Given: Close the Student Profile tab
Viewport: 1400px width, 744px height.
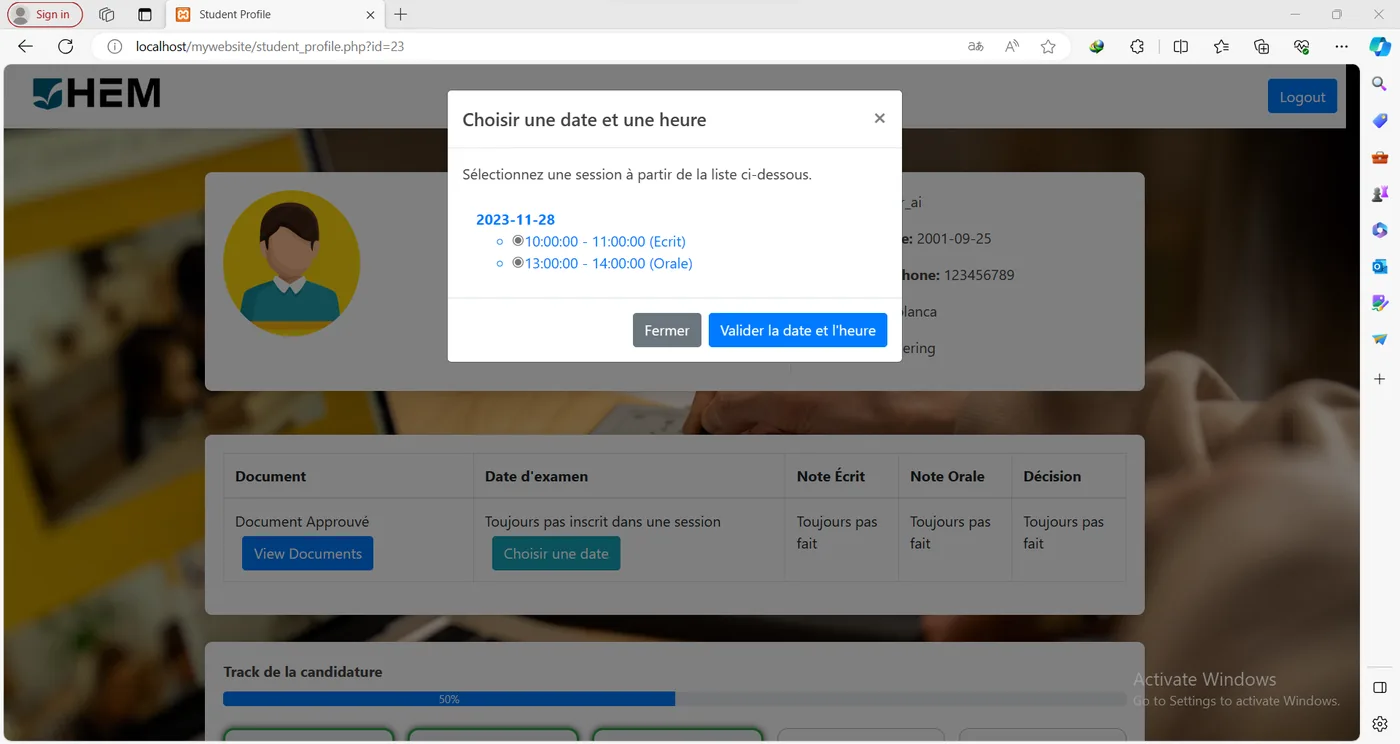Looking at the screenshot, I should 370,14.
